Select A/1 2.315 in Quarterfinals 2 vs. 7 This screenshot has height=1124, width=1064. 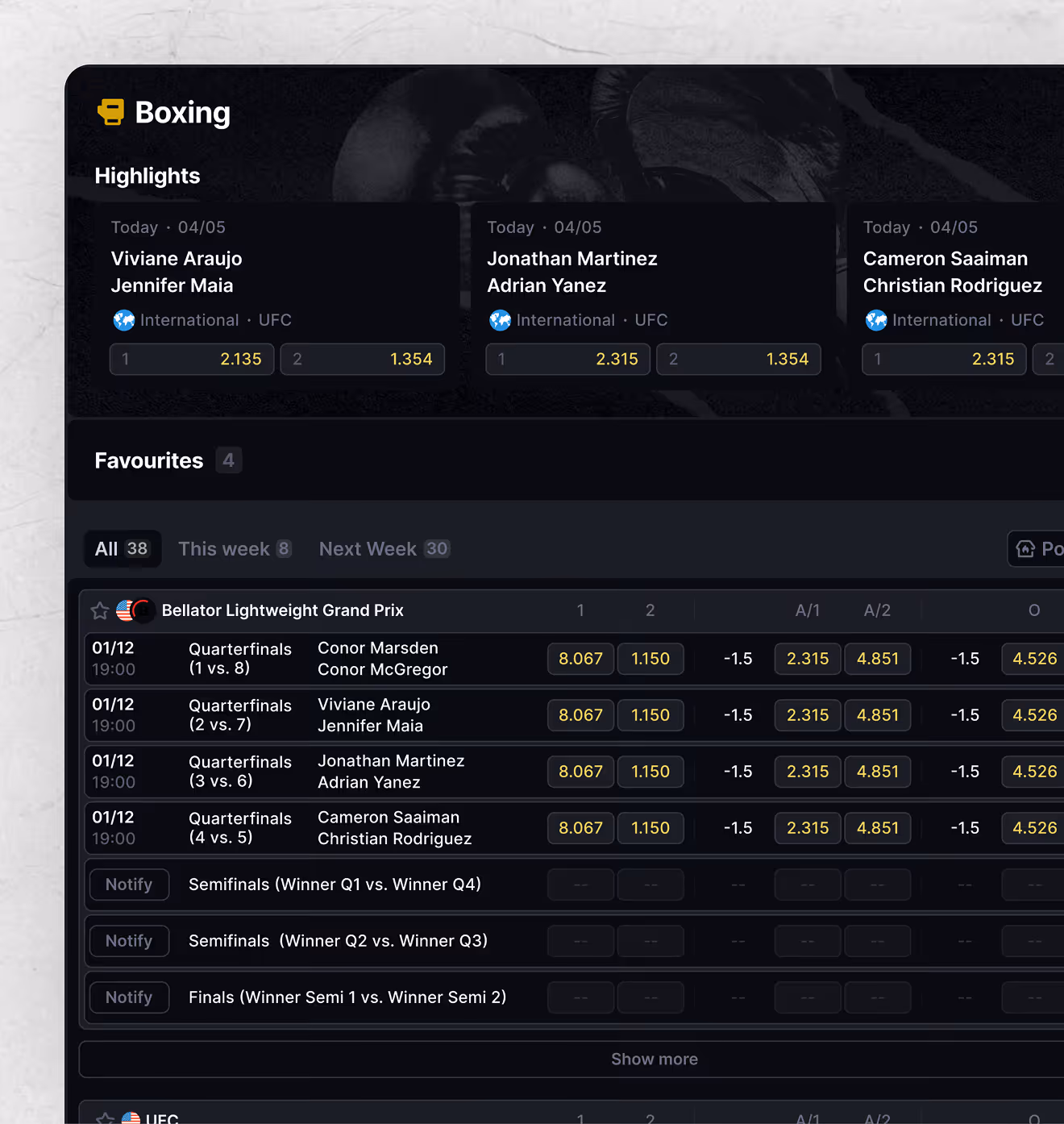click(808, 715)
